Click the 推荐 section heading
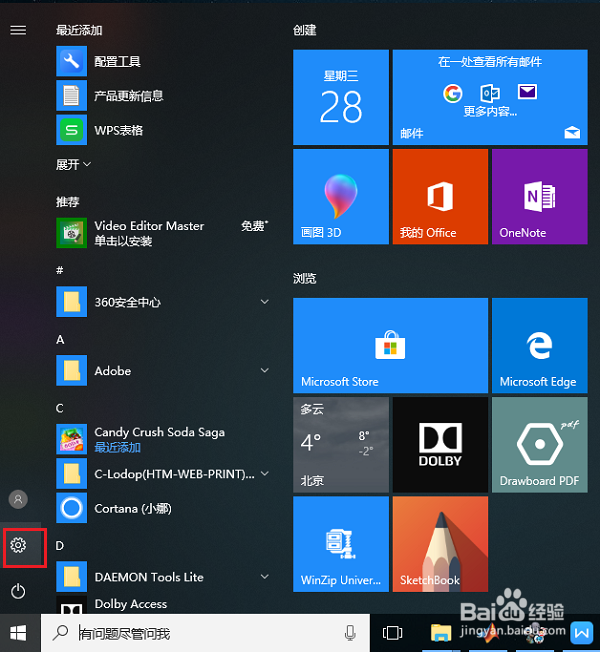This screenshot has width=600, height=652. pos(67,202)
